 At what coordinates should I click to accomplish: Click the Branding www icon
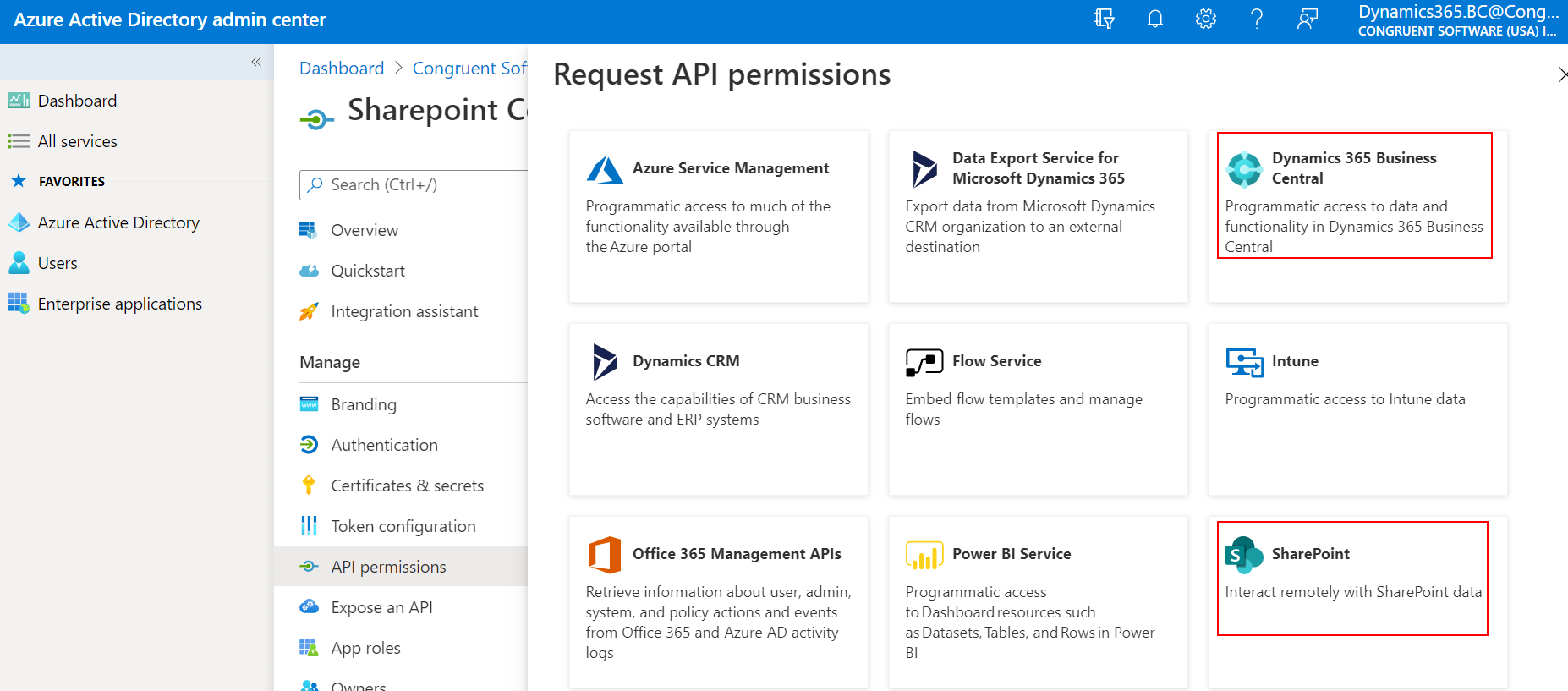pyautogui.click(x=309, y=403)
